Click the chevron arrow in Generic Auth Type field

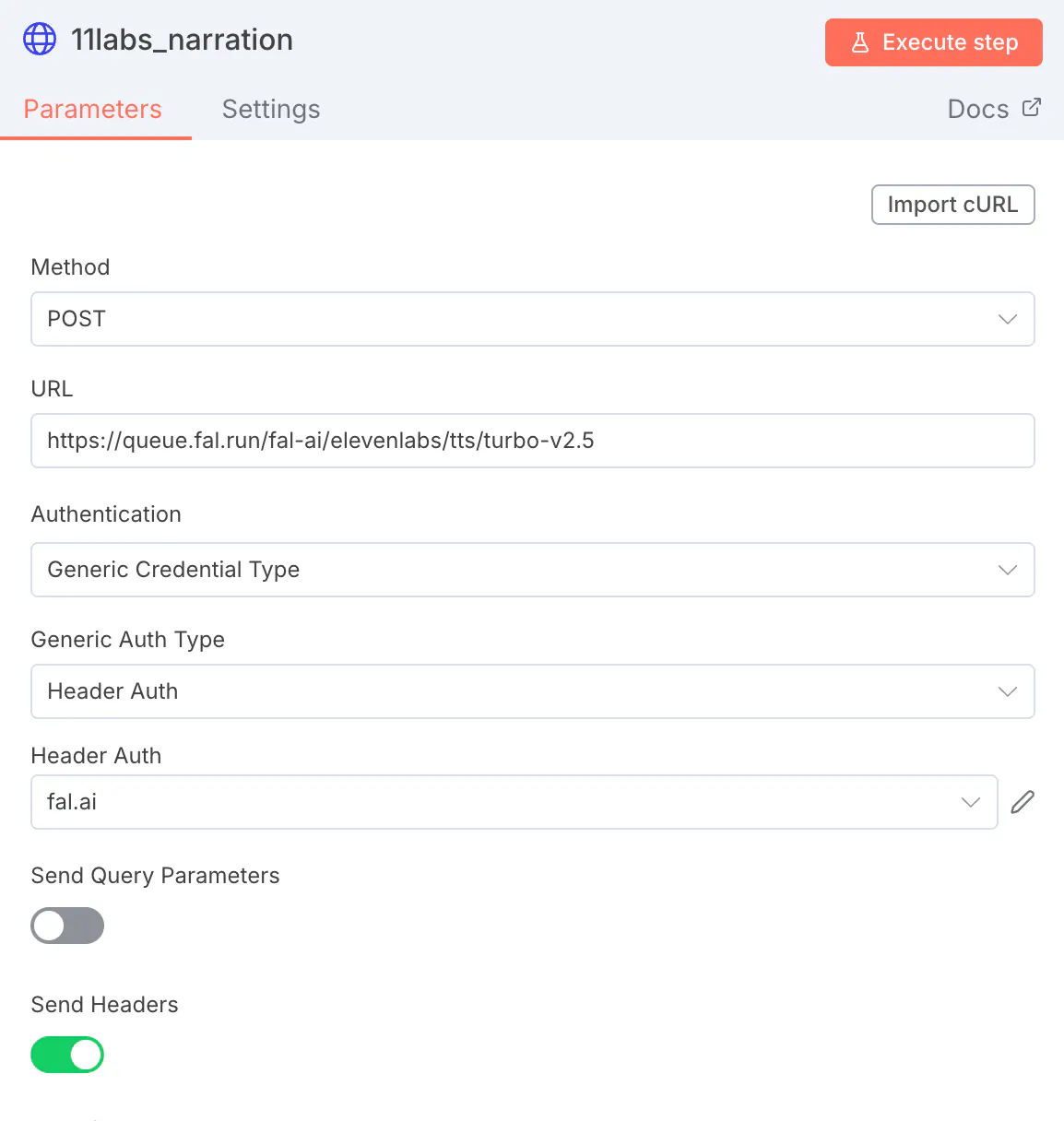tap(1007, 691)
